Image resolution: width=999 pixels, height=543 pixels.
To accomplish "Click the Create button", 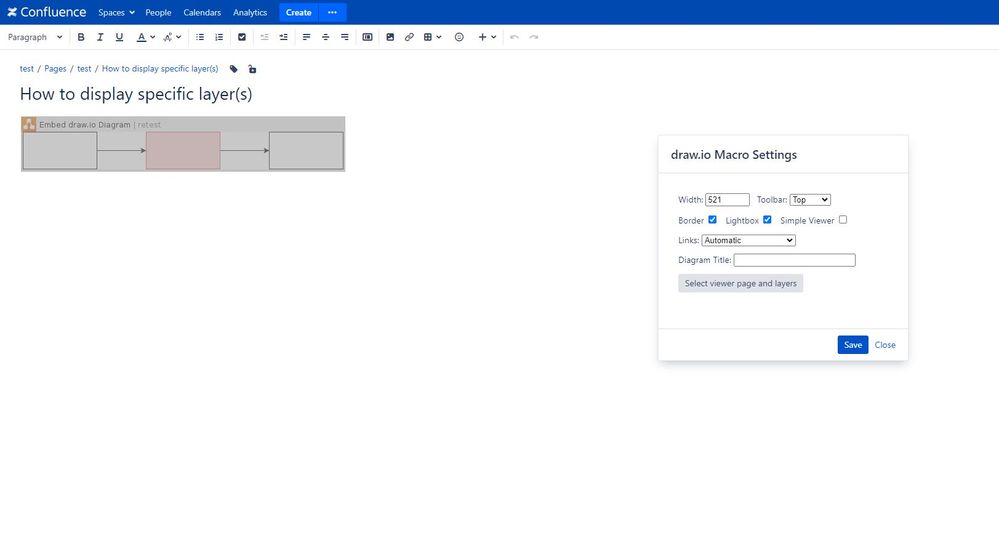I will coord(298,12).
